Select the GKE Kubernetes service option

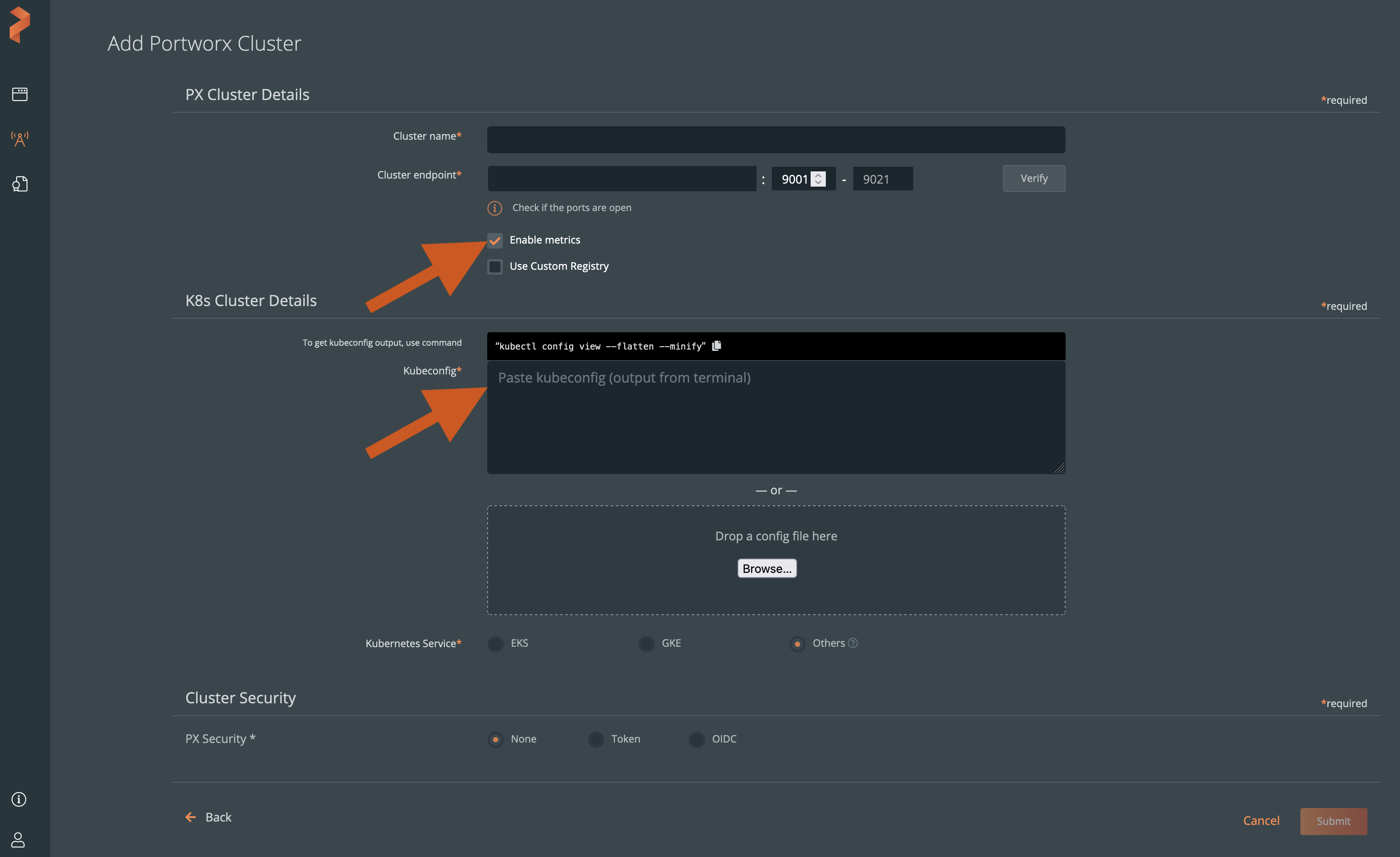646,643
